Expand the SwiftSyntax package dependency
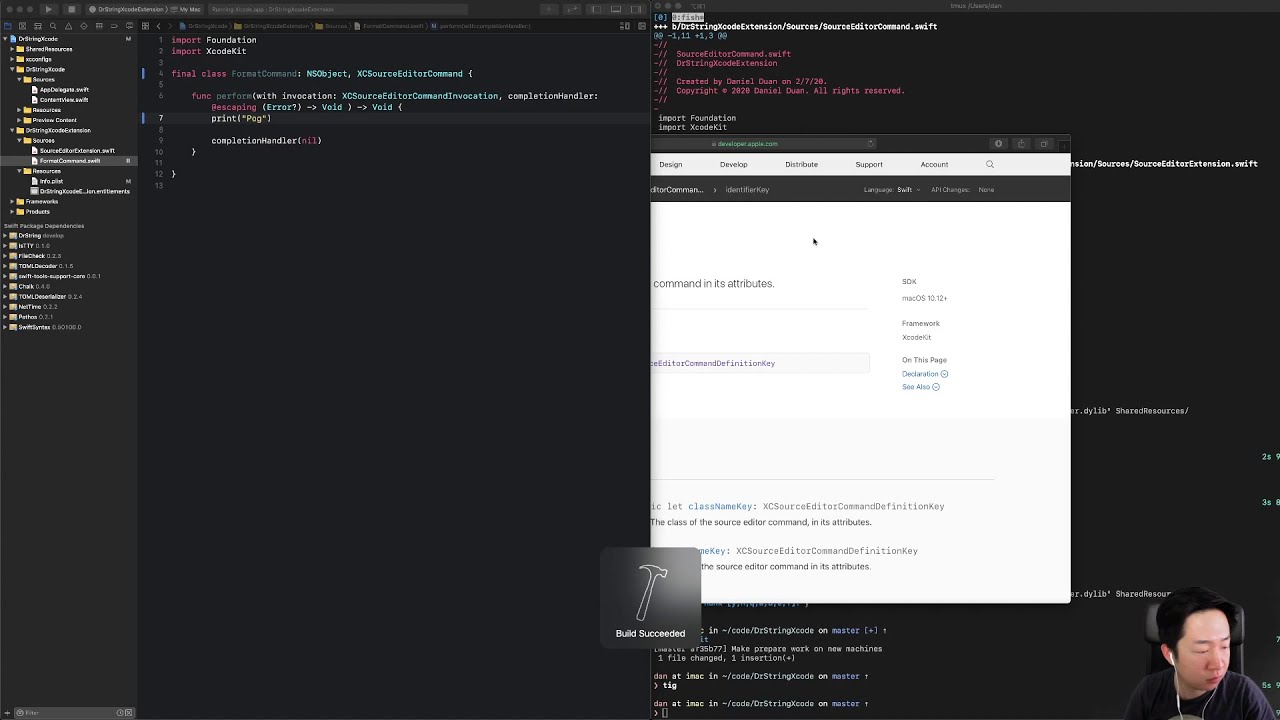 [6, 327]
